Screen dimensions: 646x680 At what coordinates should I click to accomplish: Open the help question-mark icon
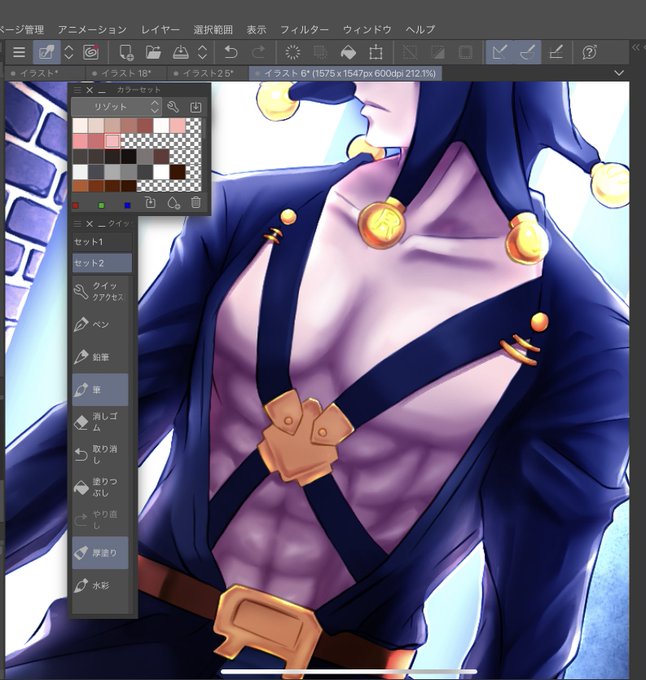tap(589, 52)
